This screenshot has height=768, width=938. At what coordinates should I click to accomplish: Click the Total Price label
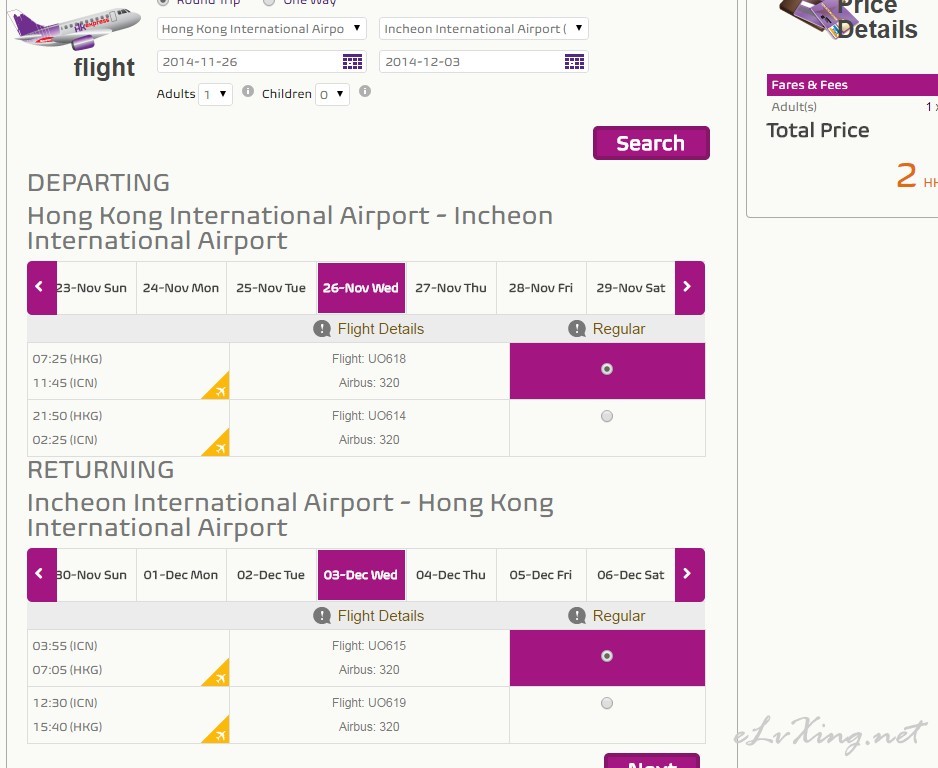818,130
